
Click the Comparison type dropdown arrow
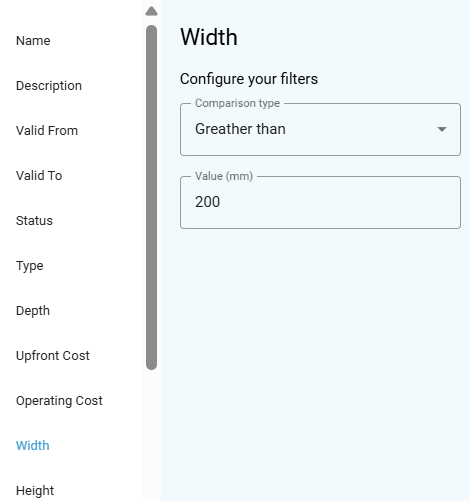[442, 129]
